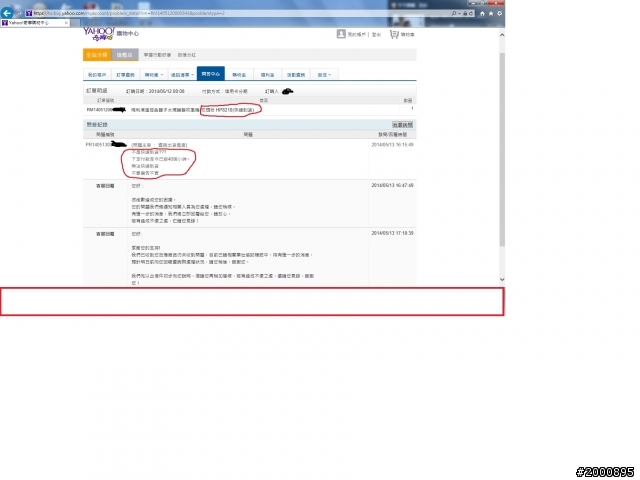Viewport: 640px width, 480px height.
Task: Click the scrollbar up arrow
Action: [x=502, y=35]
